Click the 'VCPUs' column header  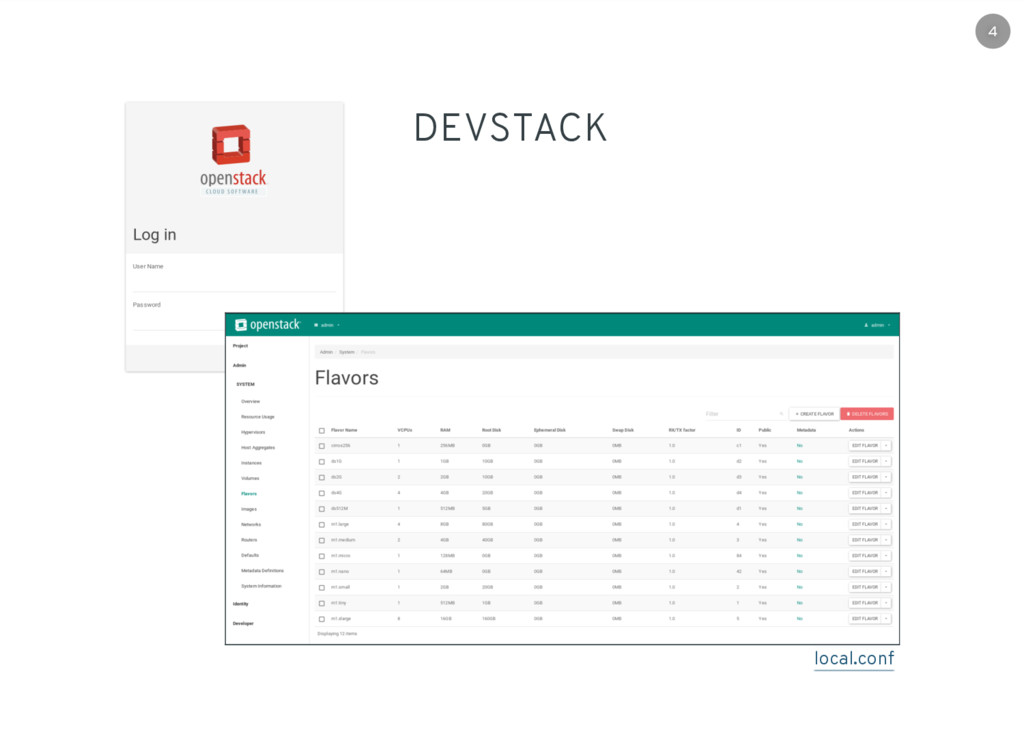tap(404, 430)
